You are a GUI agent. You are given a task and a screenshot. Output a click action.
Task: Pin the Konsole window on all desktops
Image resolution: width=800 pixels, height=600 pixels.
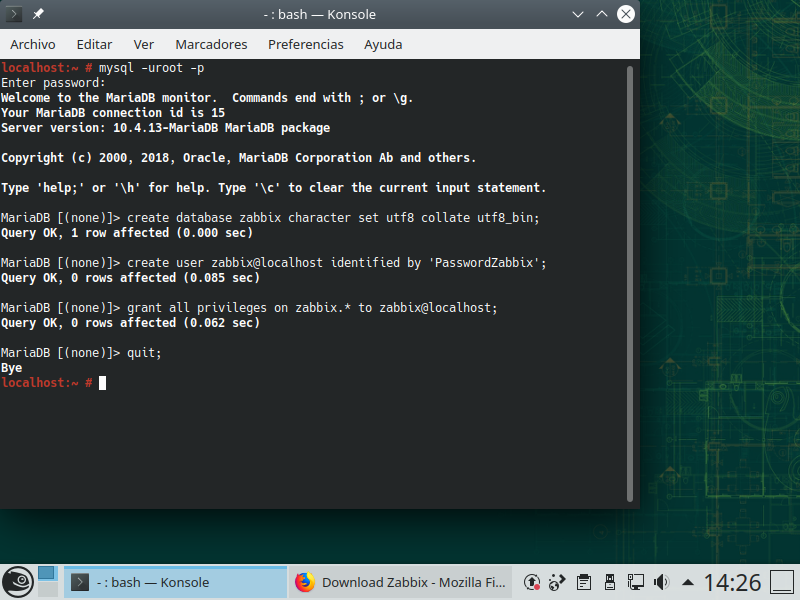click(x=38, y=14)
